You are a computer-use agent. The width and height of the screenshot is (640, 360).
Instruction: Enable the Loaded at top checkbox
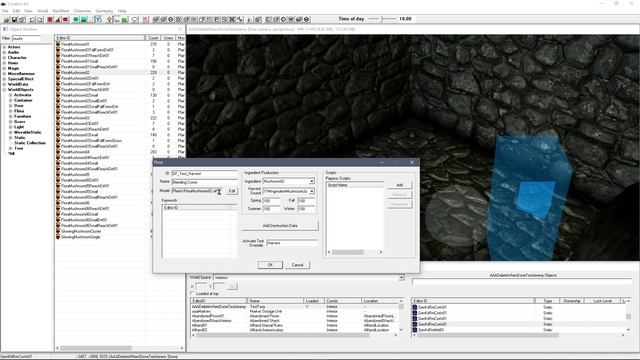point(192,293)
